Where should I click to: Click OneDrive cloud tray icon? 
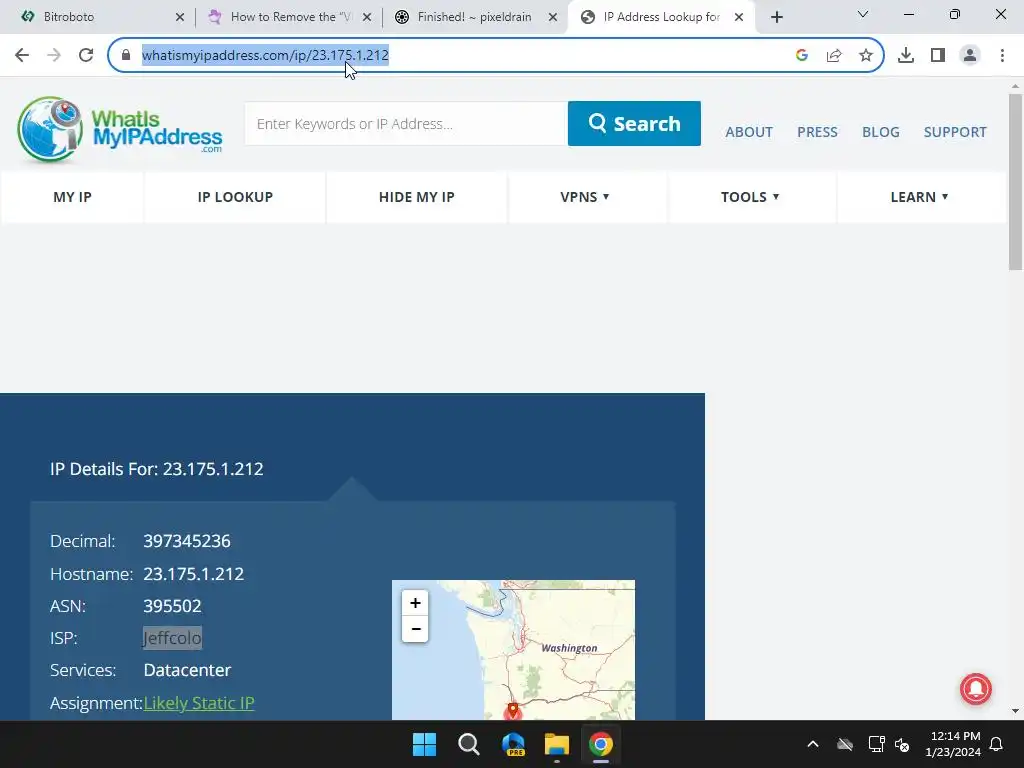845,744
